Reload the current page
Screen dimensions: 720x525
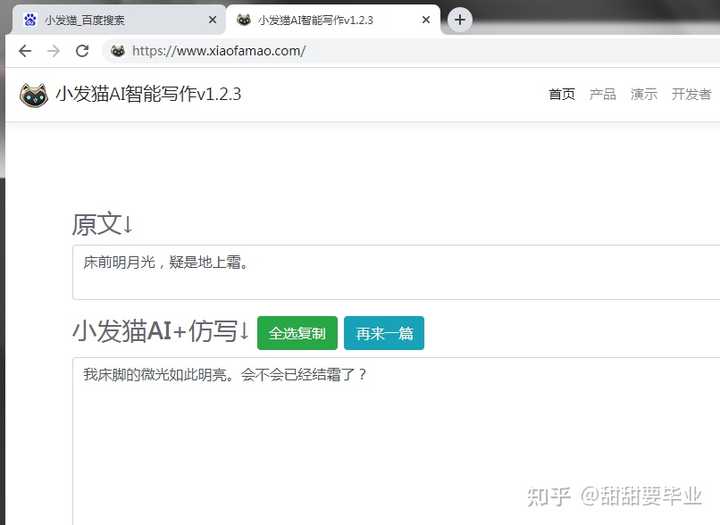point(82,51)
